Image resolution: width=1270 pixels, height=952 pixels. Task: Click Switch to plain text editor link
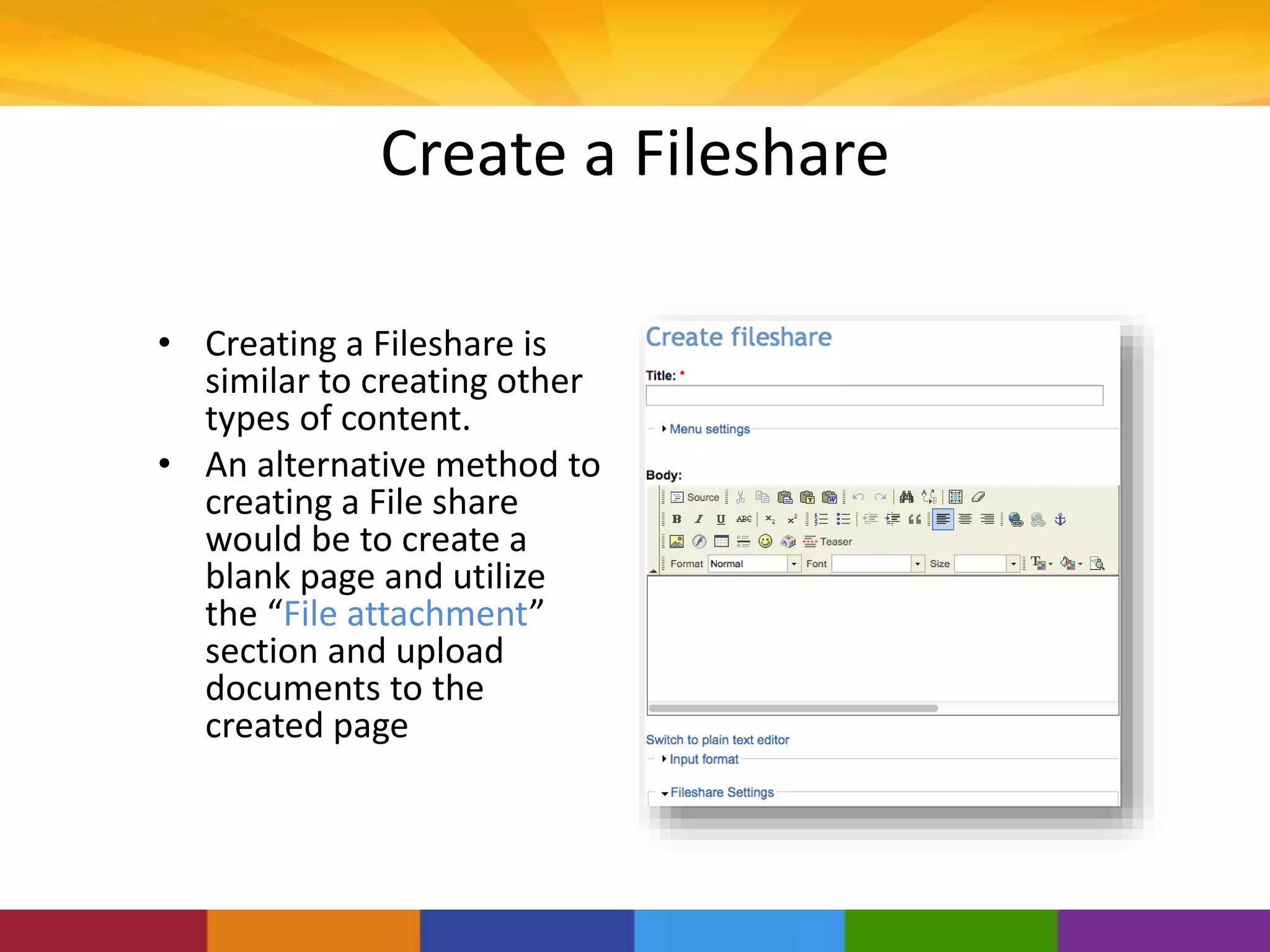717,739
